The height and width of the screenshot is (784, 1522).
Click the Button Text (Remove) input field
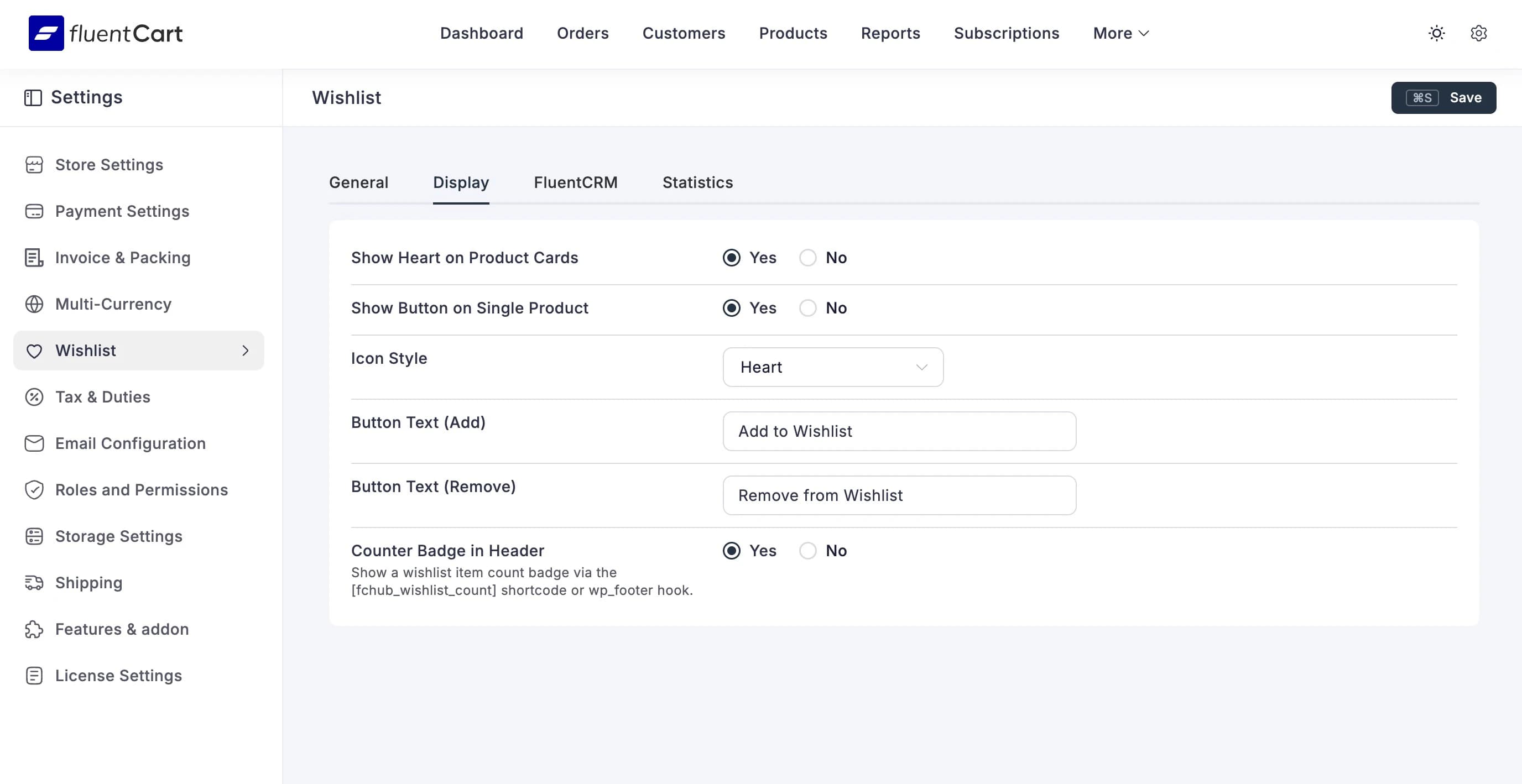(x=899, y=495)
